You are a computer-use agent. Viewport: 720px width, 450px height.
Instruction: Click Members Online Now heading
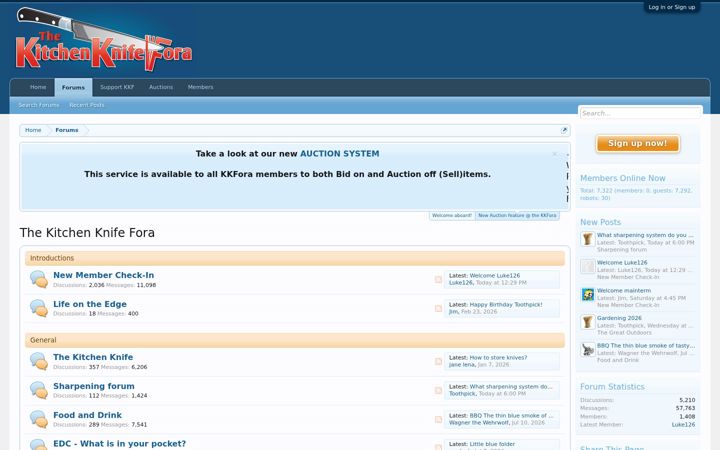point(623,178)
